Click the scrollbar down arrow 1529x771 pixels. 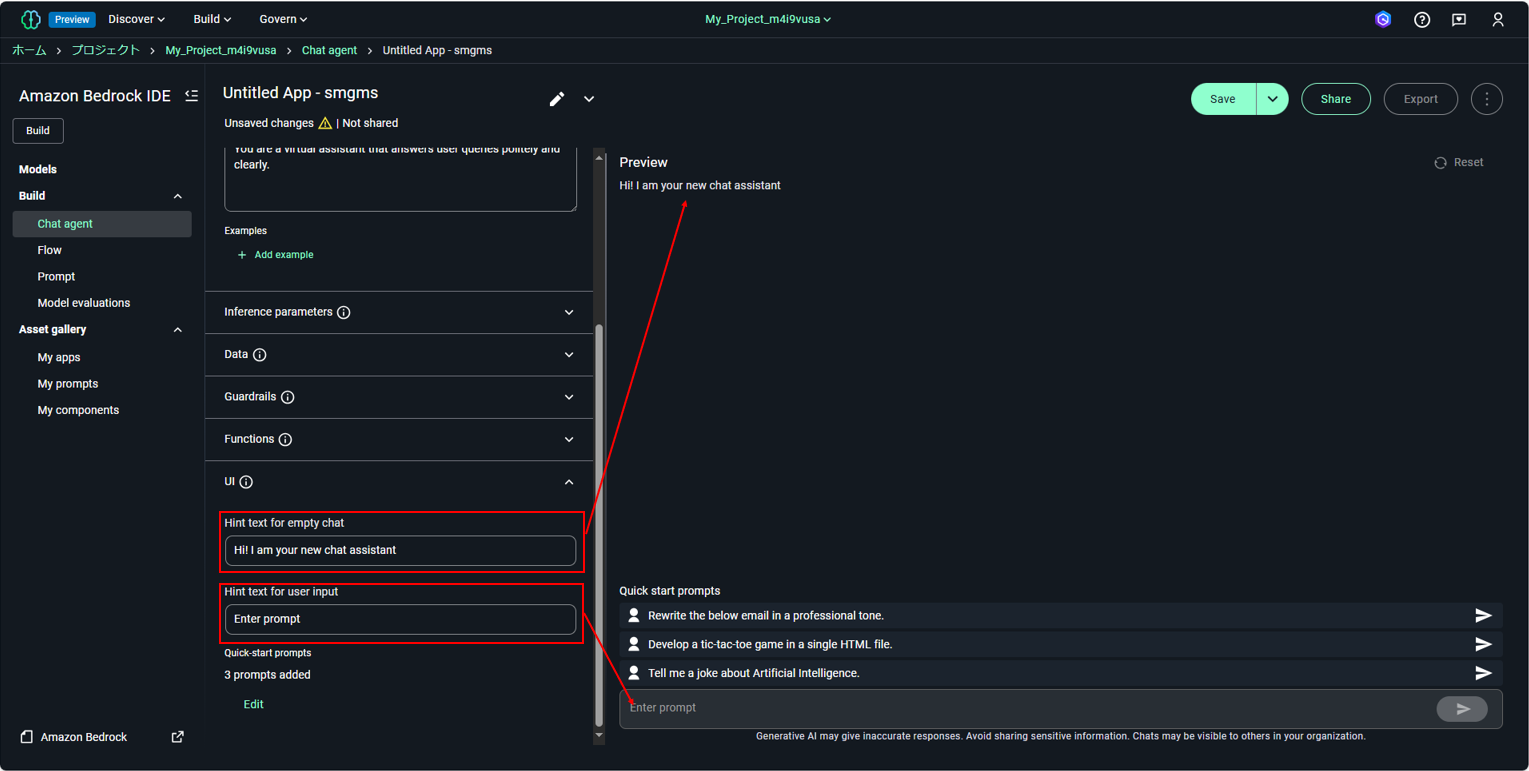tap(599, 735)
